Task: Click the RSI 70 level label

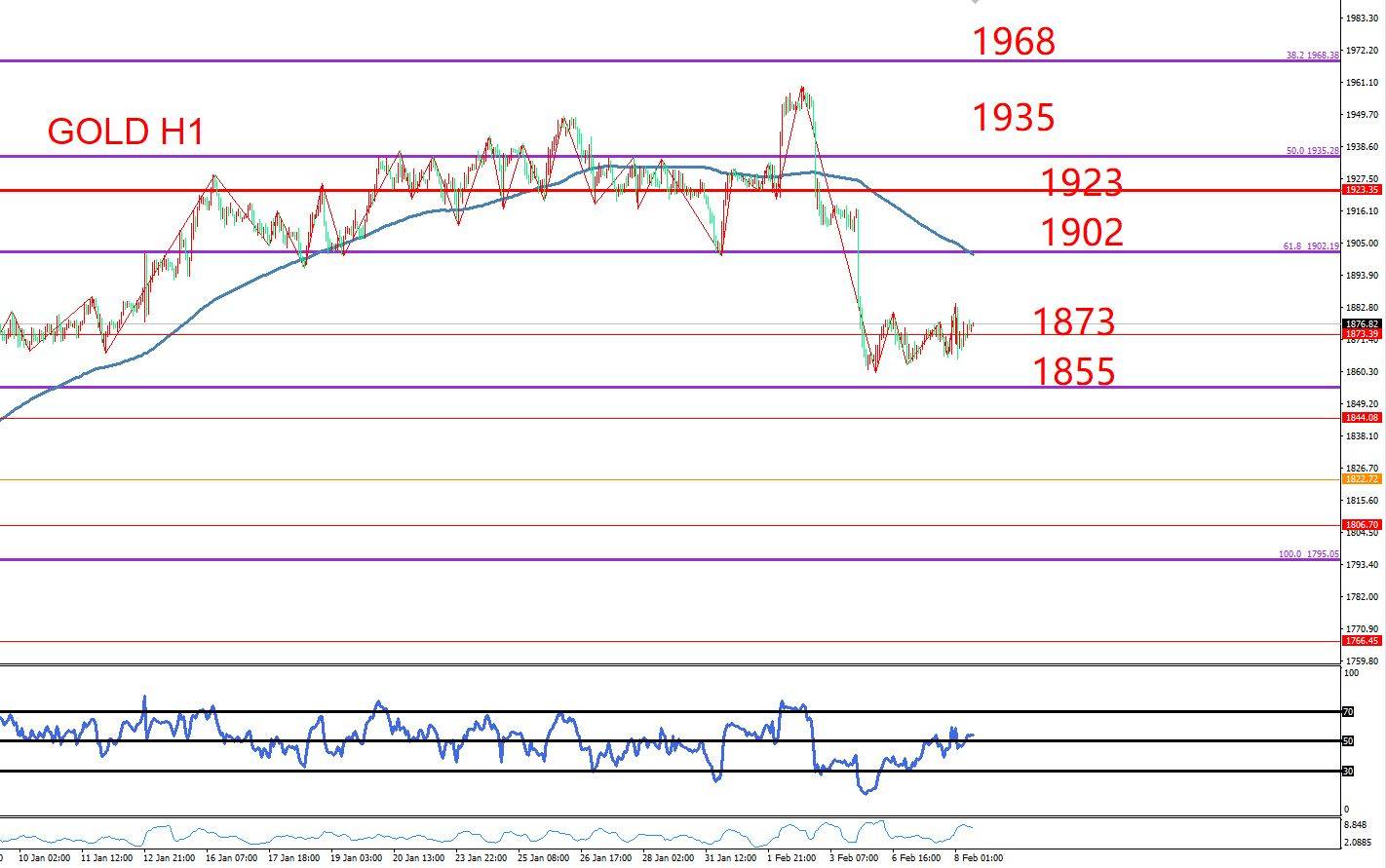Action: [1348, 712]
